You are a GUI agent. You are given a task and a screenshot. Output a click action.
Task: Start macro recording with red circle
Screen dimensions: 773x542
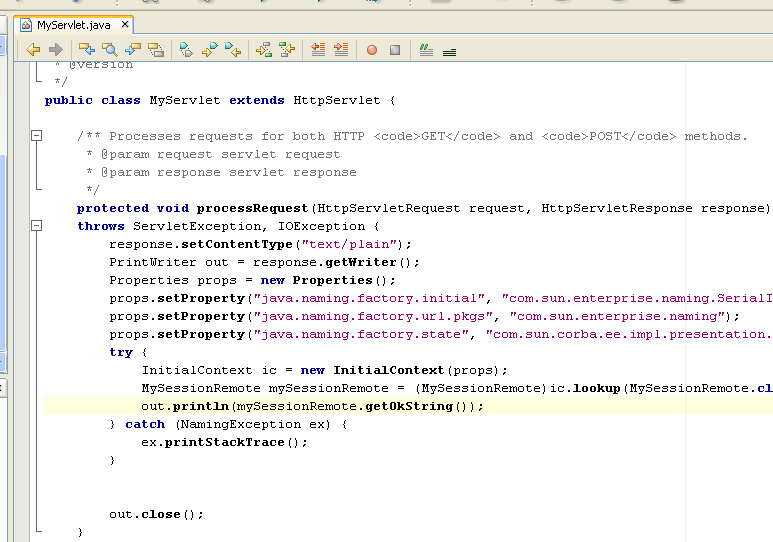372,49
